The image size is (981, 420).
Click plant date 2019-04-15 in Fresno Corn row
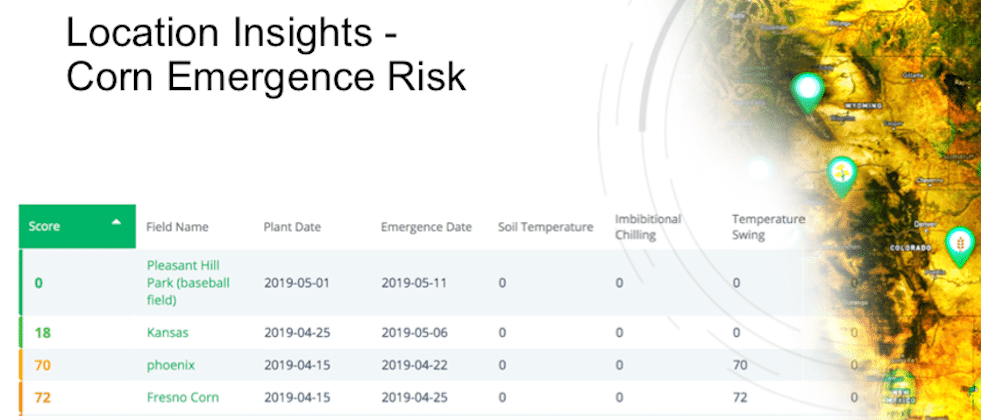point(297,397)
